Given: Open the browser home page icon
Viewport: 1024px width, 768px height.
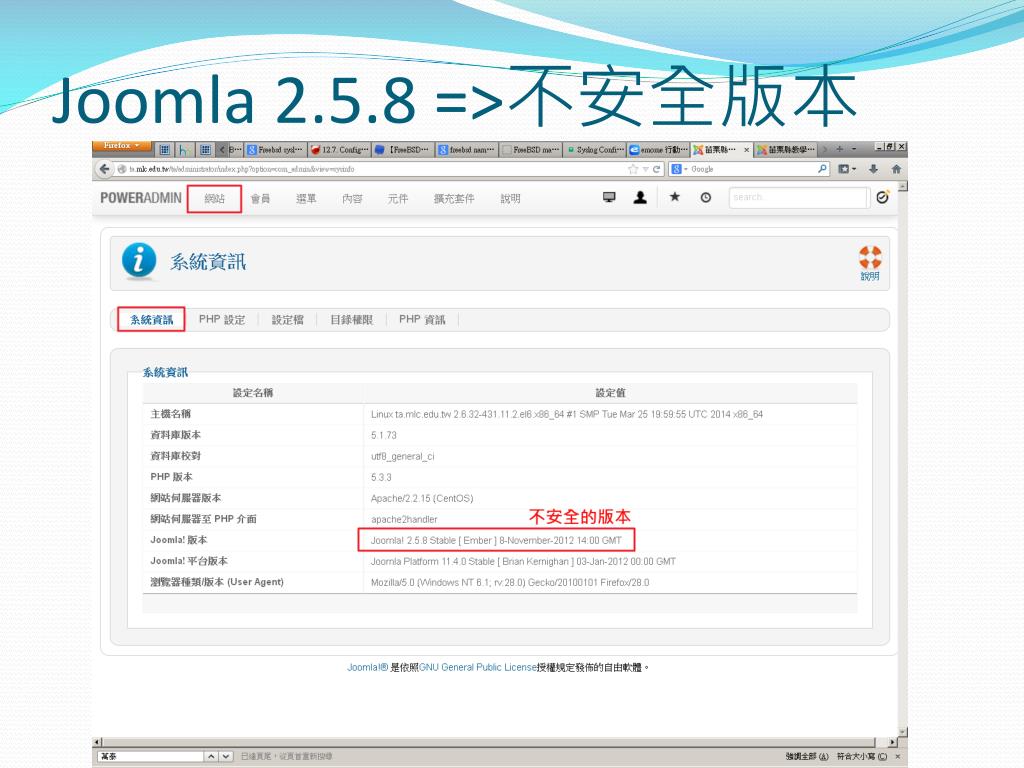Looking at the screenshot, I should click(896, 169).
